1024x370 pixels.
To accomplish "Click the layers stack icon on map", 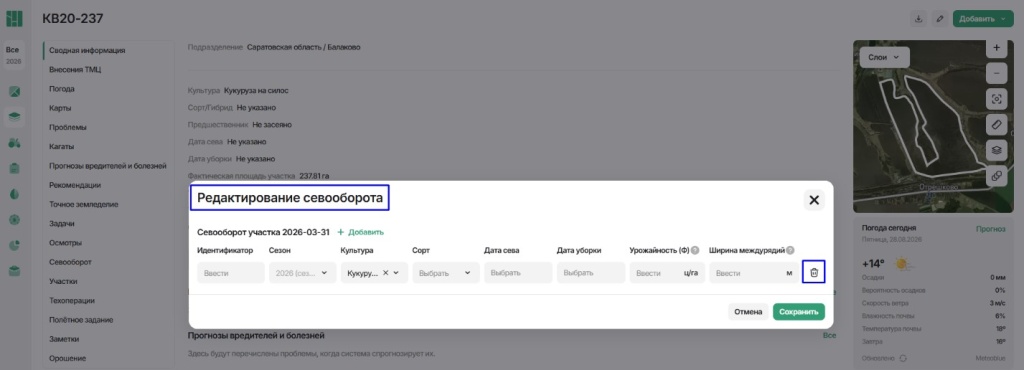I will pos(996,149).
